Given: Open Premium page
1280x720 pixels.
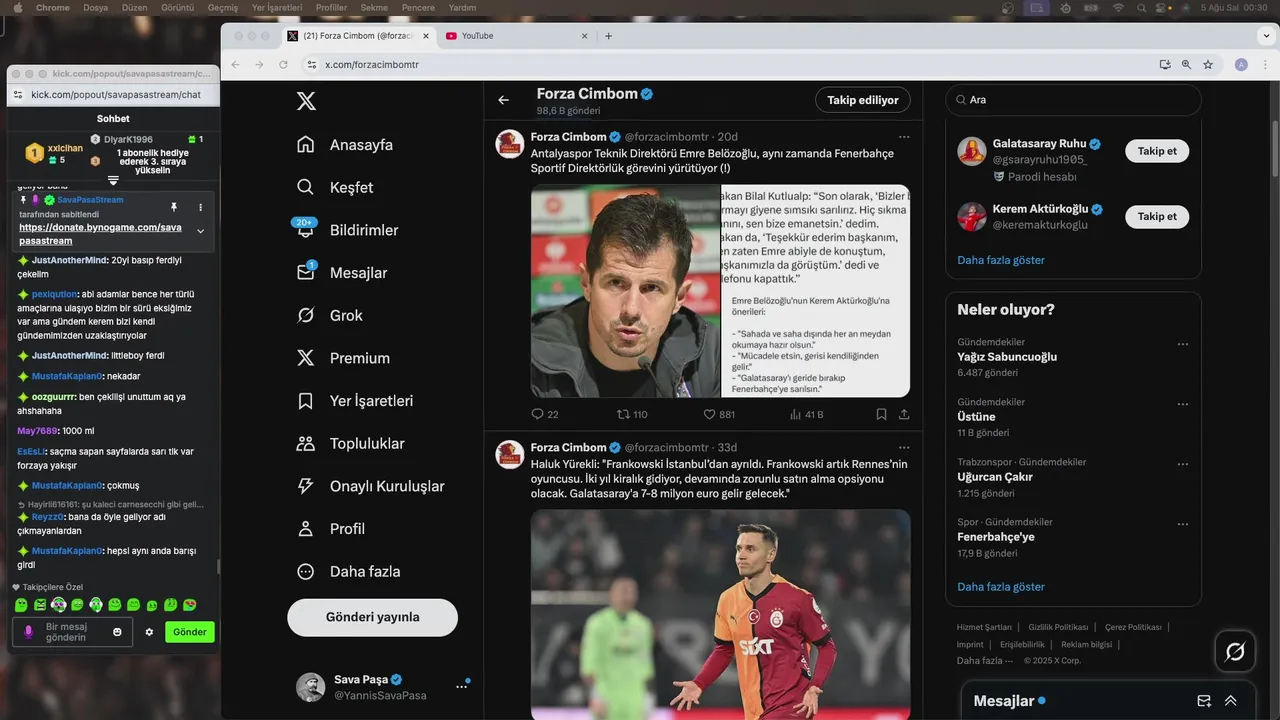Looking at the screenshot, I should click(343, 358).
